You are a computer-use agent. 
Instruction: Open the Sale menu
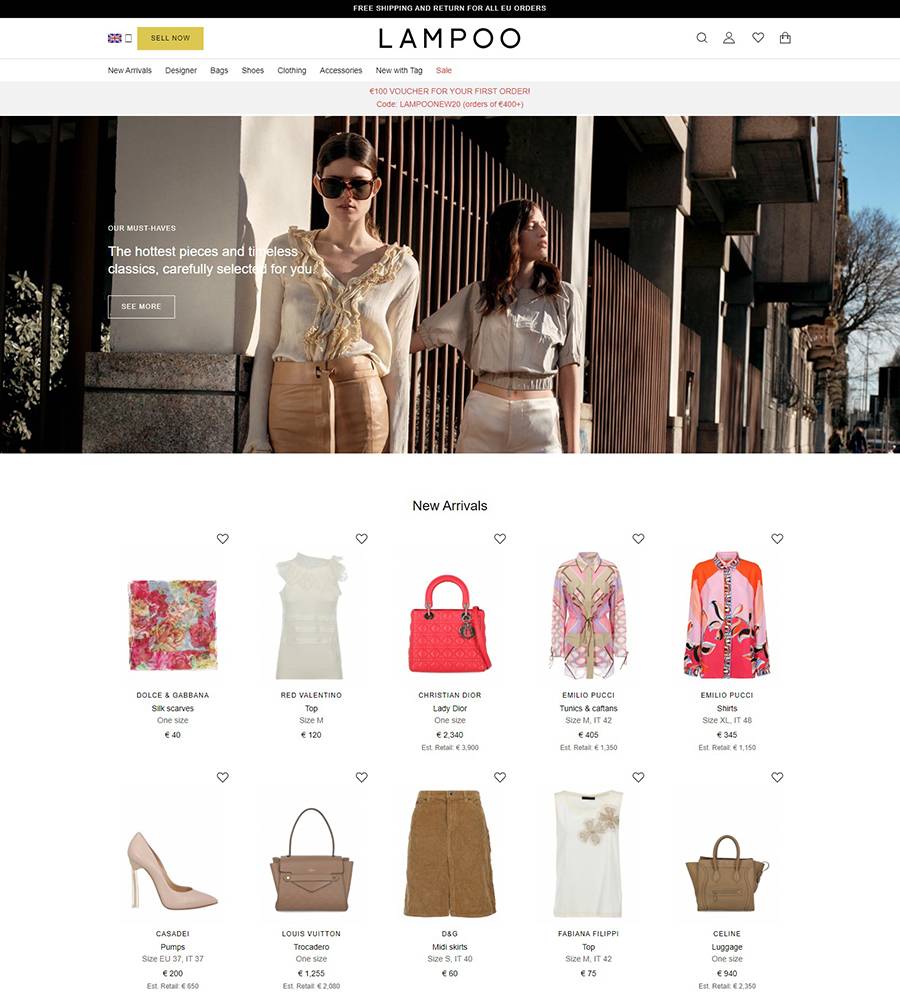click(444, 71)
